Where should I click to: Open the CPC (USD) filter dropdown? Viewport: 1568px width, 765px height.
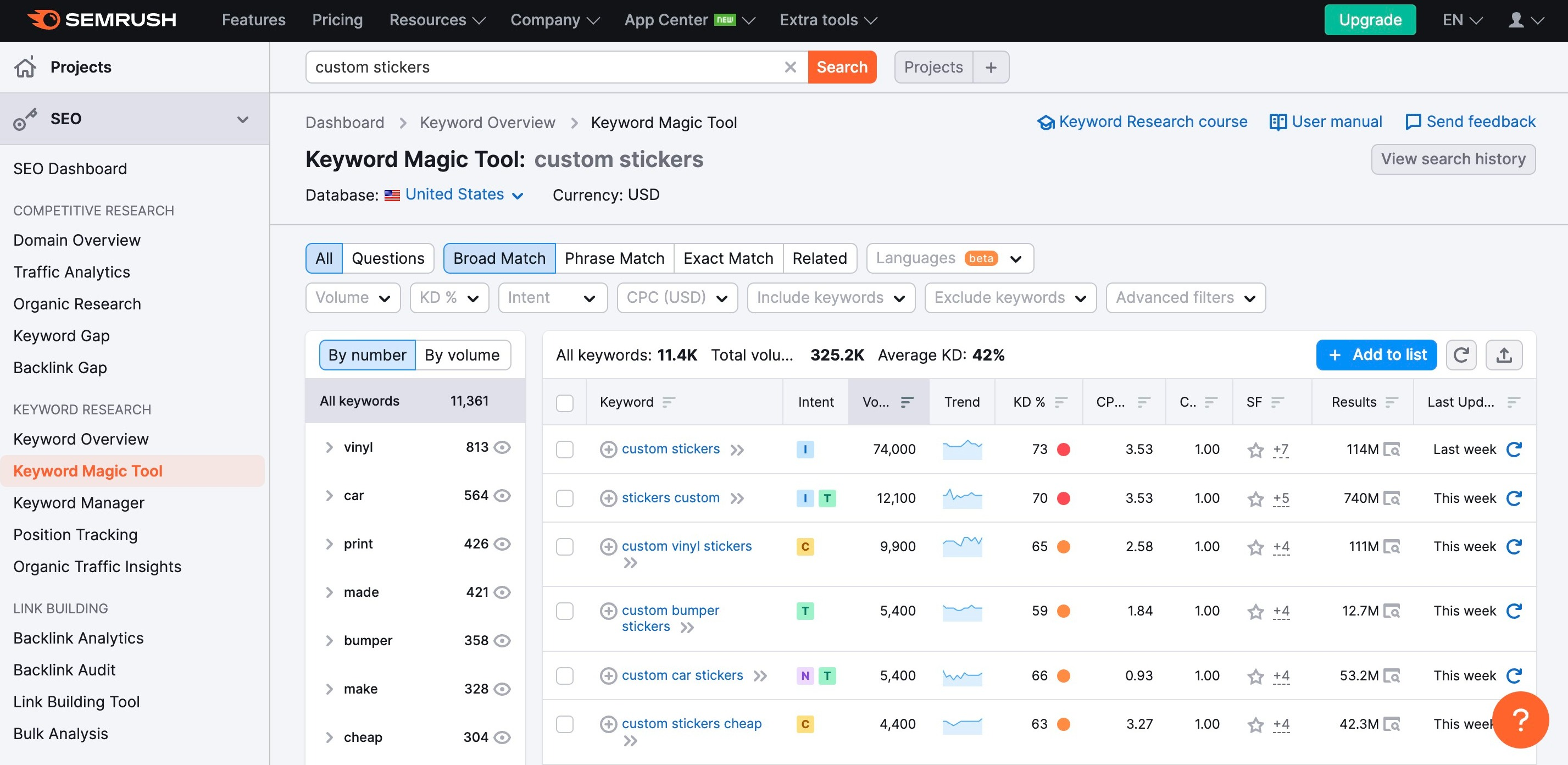click(677, 298)
